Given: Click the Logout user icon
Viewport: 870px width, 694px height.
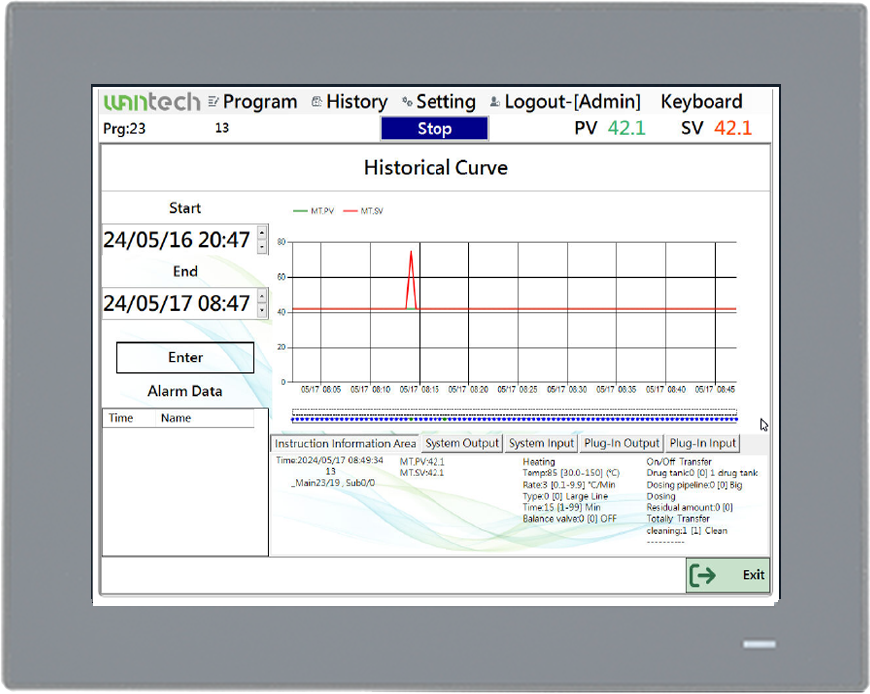Looking at the screenshot, I should point(494,101).
